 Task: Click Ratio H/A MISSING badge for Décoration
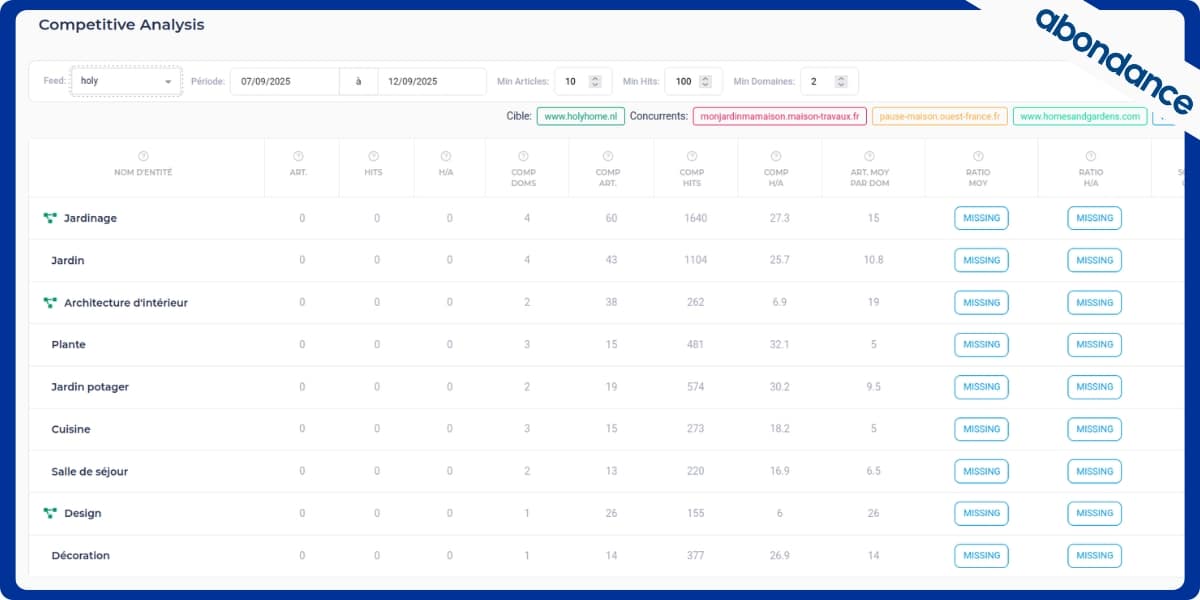click(1094, 555)
